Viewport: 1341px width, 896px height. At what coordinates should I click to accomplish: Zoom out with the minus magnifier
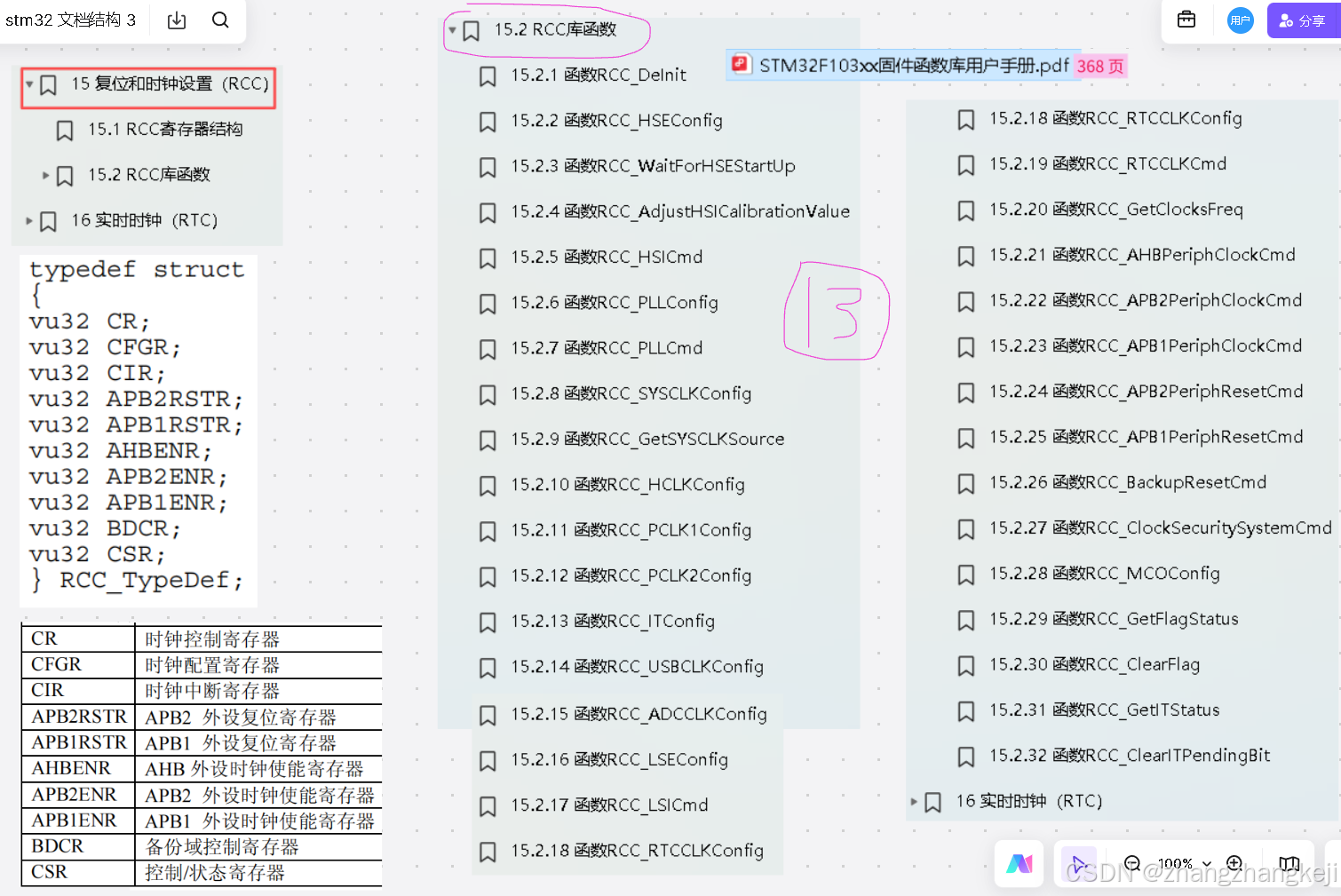coord(1132,863)
